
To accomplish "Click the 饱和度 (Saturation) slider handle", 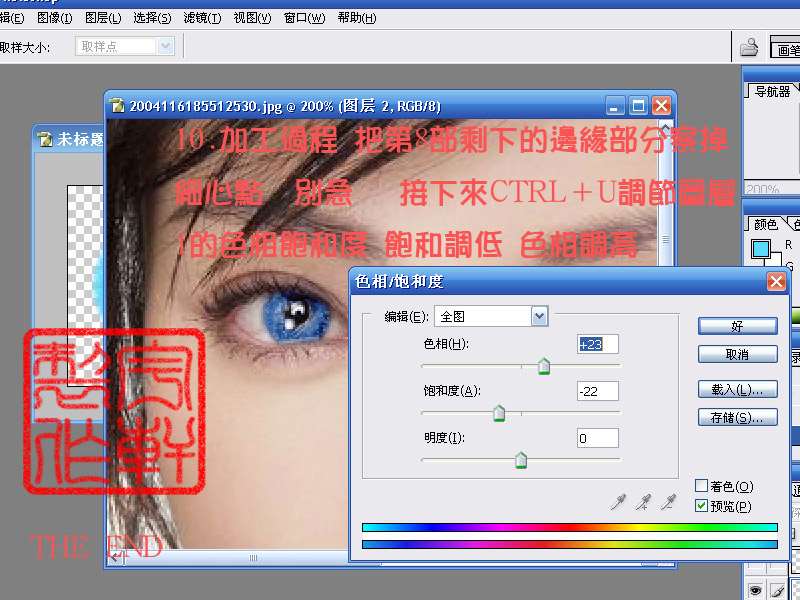I will [499, 414].
